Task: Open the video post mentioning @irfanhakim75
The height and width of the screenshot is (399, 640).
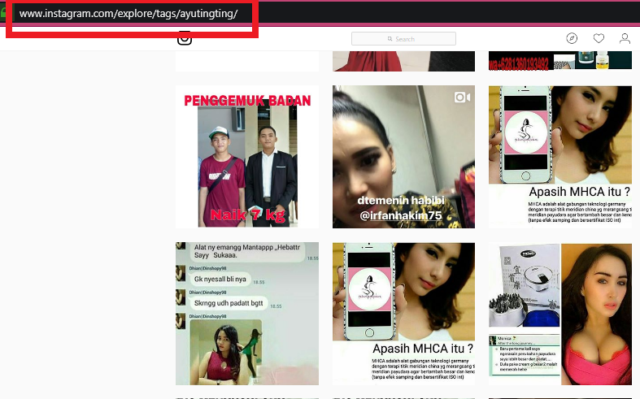Action: (403, 156)
